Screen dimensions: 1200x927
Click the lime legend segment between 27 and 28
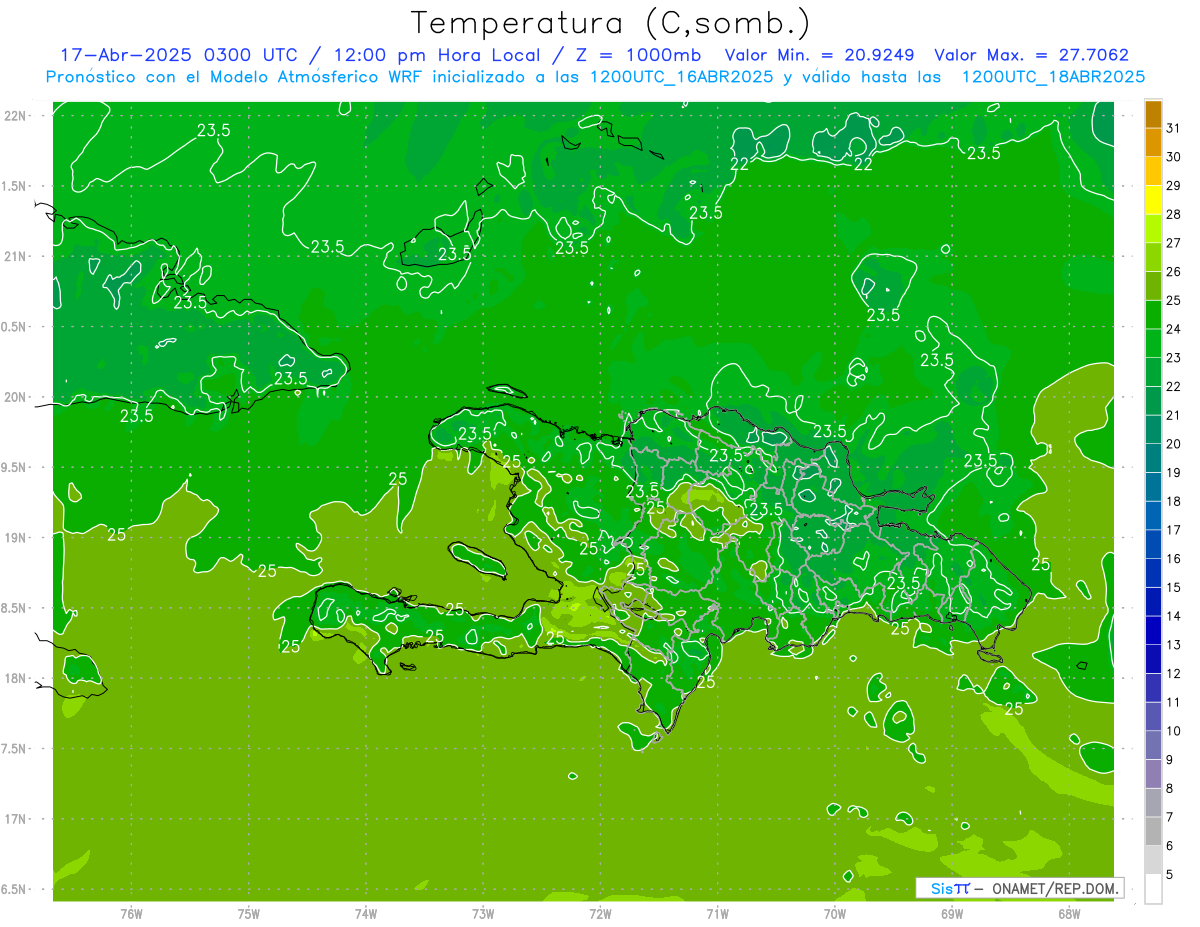tap(1153, 228)
